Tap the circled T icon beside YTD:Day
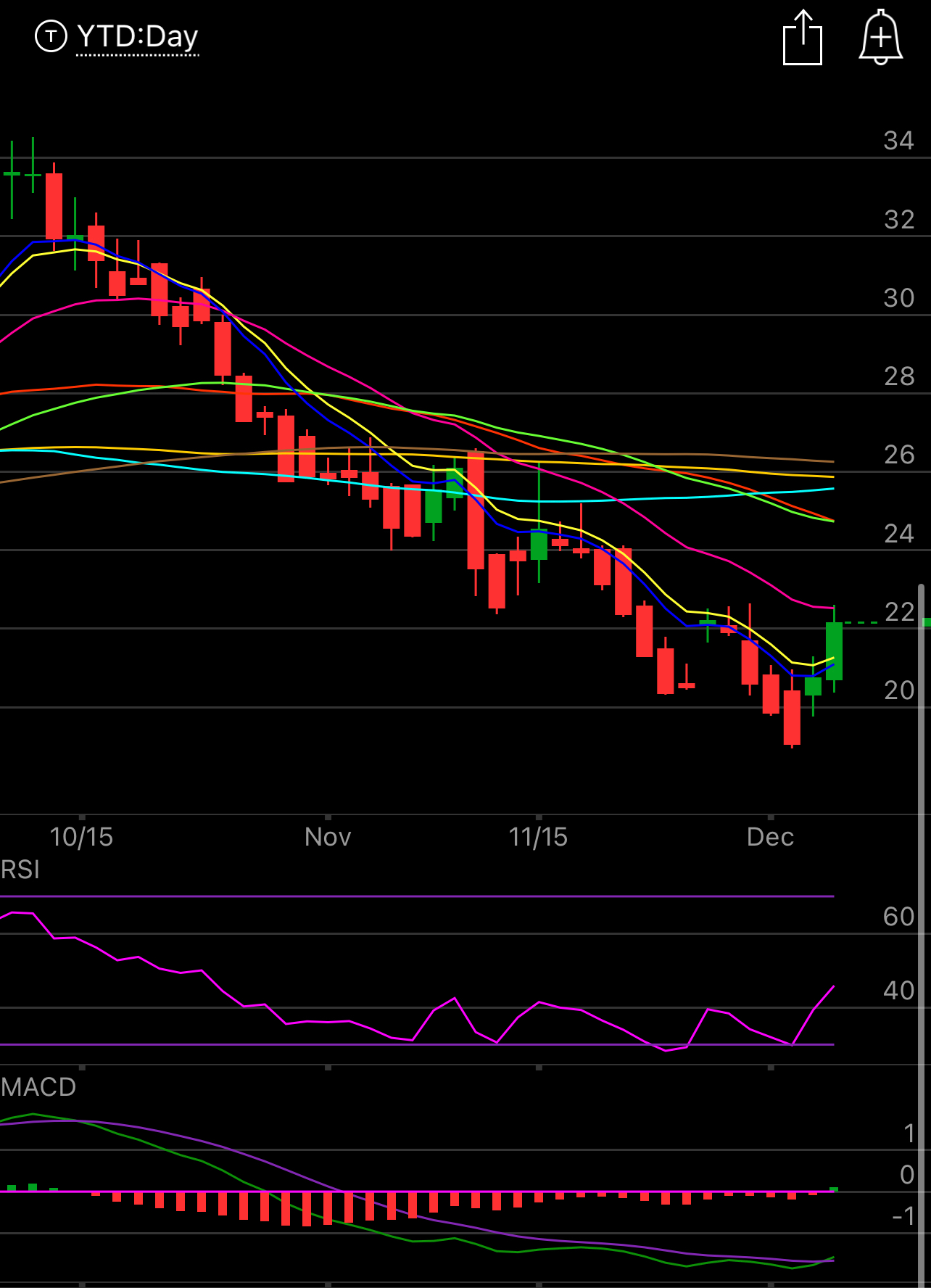This screenshot has height=1288, width=931. (51, 36)
